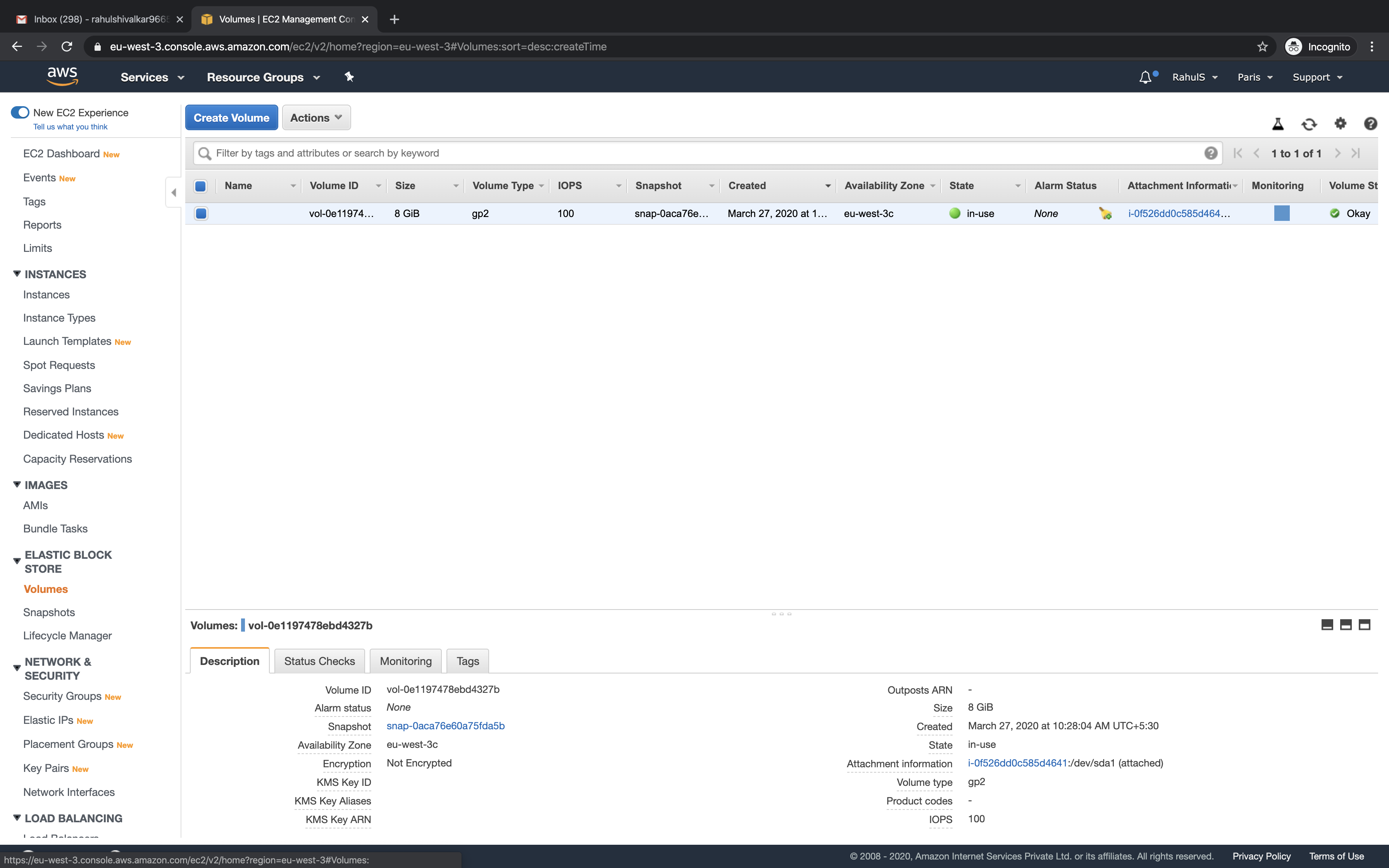Open the snap-0aca76e60a75fda5b snapshot link
Screen dimensions: 1389x868
(x=445, y=726)
